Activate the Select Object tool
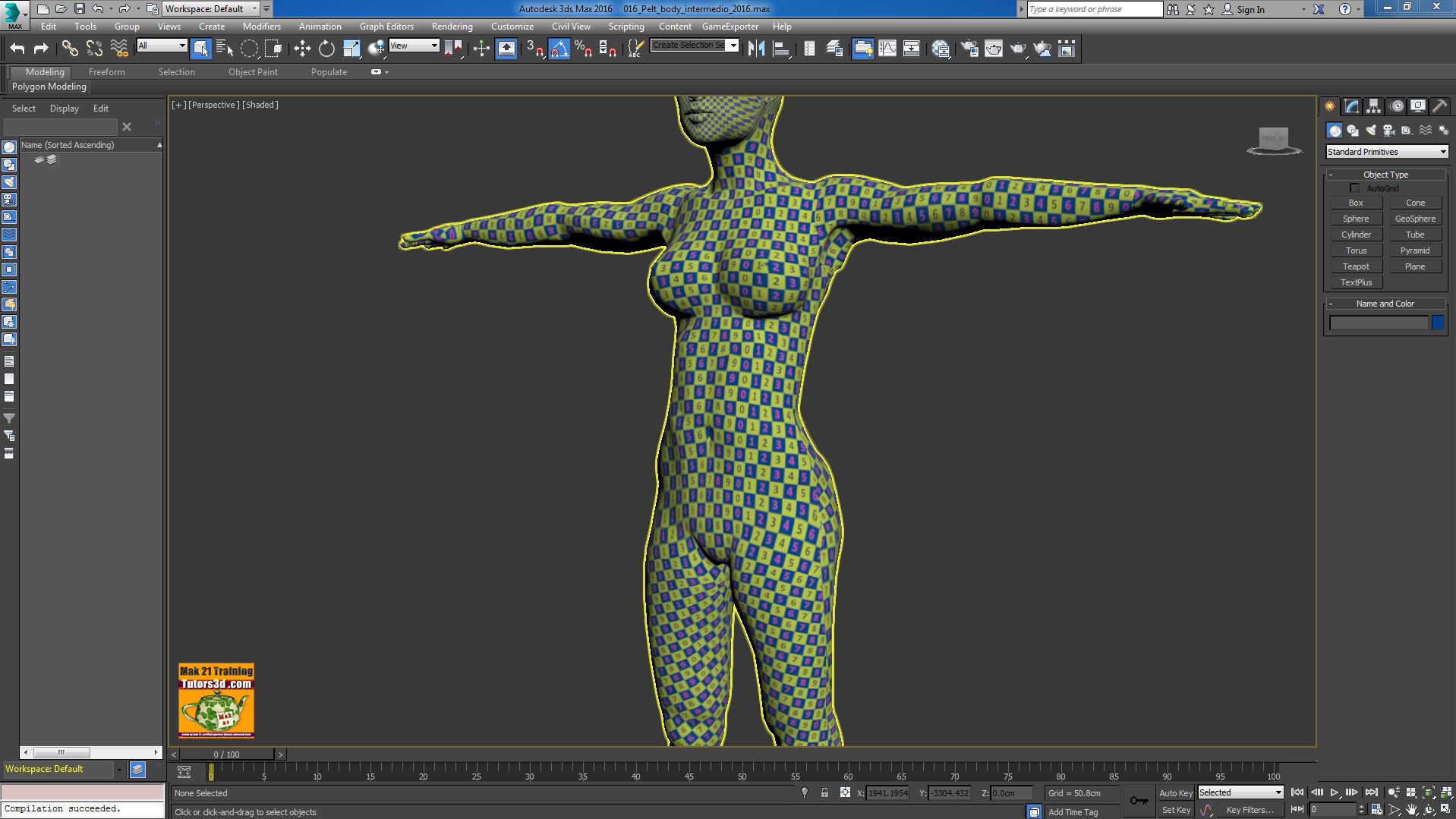 [x=200, y=49]
